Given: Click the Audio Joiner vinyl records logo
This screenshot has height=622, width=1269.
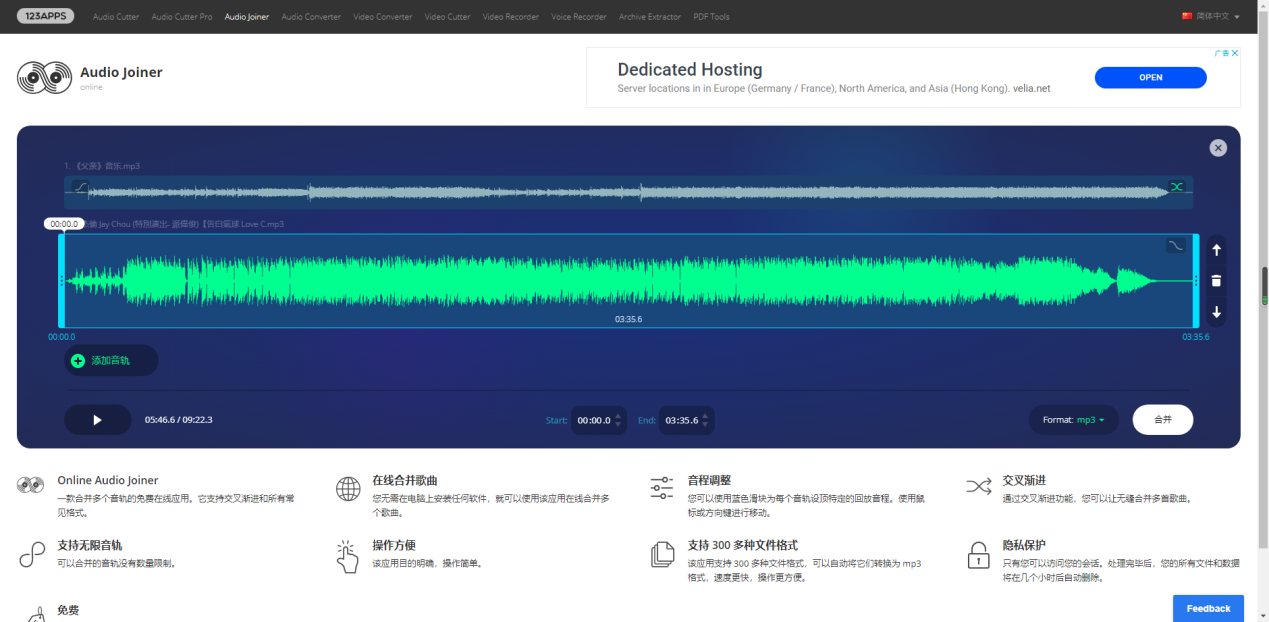Looking at the screenshot, I should pyautogui.click(x=44, y=77).
